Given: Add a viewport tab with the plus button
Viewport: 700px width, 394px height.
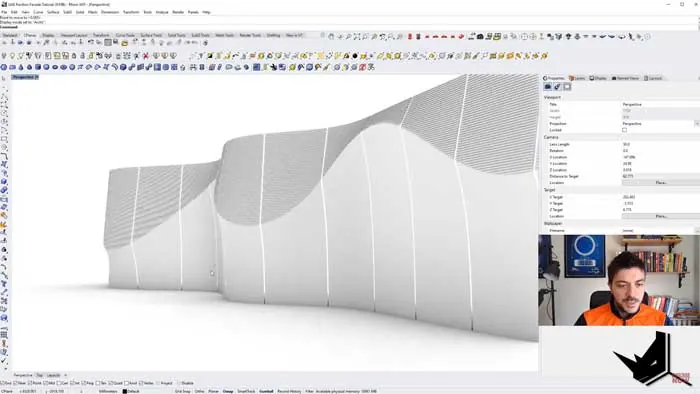Looking at the screenshot, I should pyautogui.click(x=66, y=375).
